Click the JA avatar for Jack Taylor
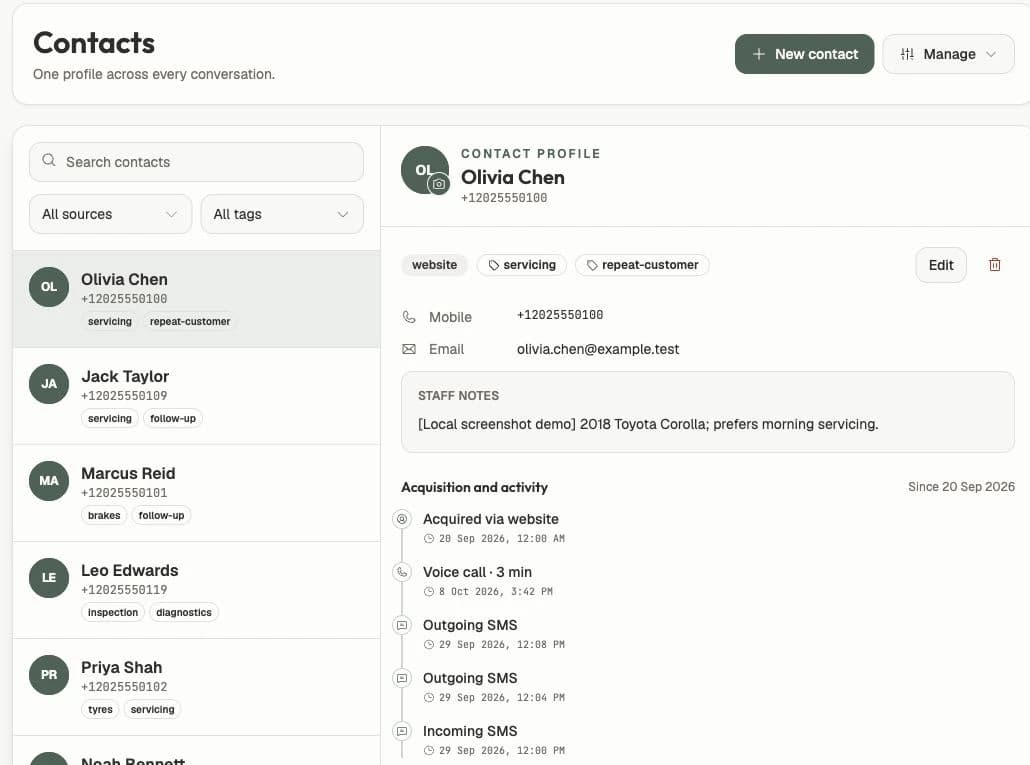This screenshot has height=765, width=1030. pos(49,384)
